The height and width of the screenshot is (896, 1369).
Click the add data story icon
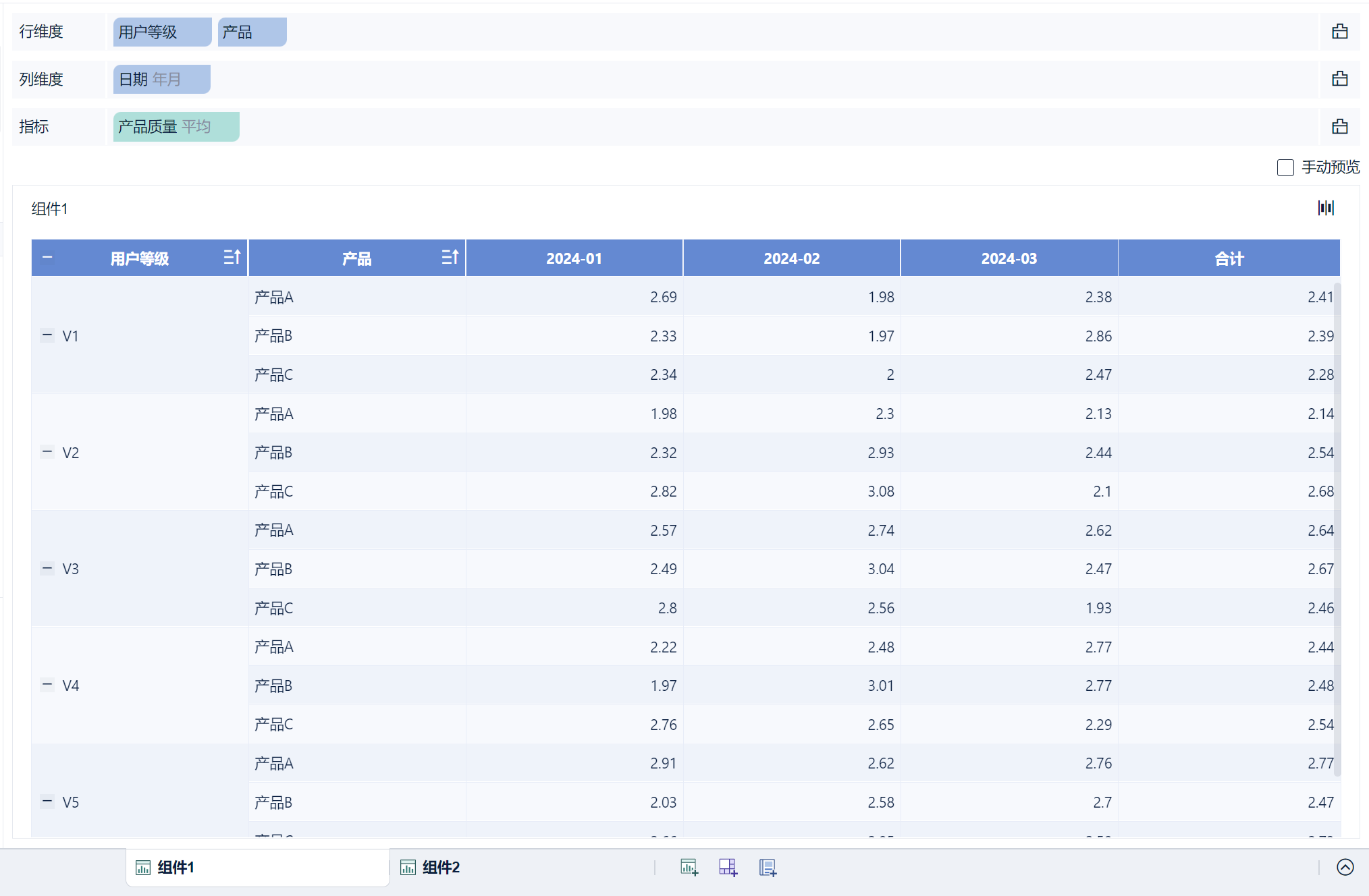768,867
